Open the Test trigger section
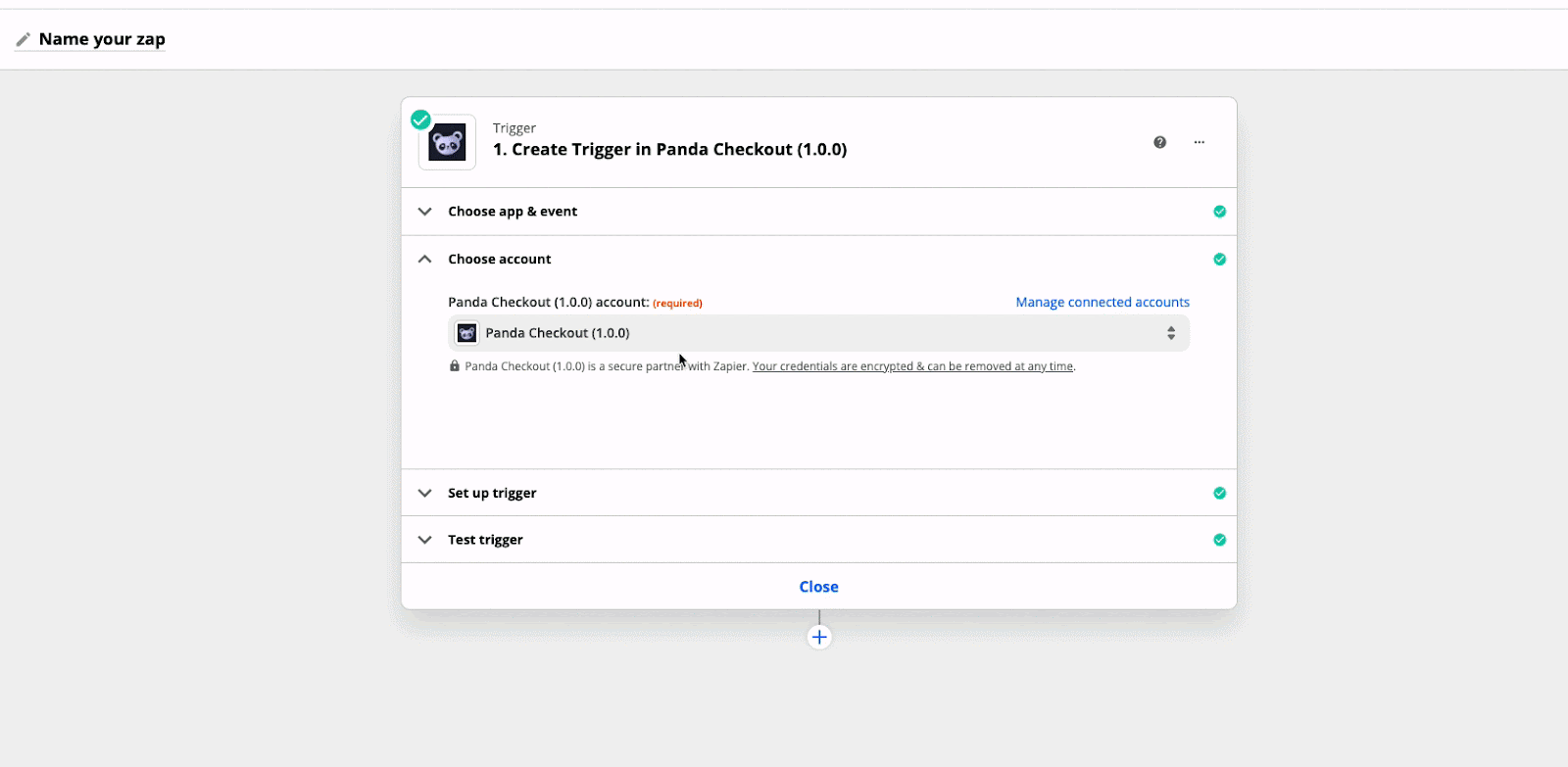 point(818,540)
